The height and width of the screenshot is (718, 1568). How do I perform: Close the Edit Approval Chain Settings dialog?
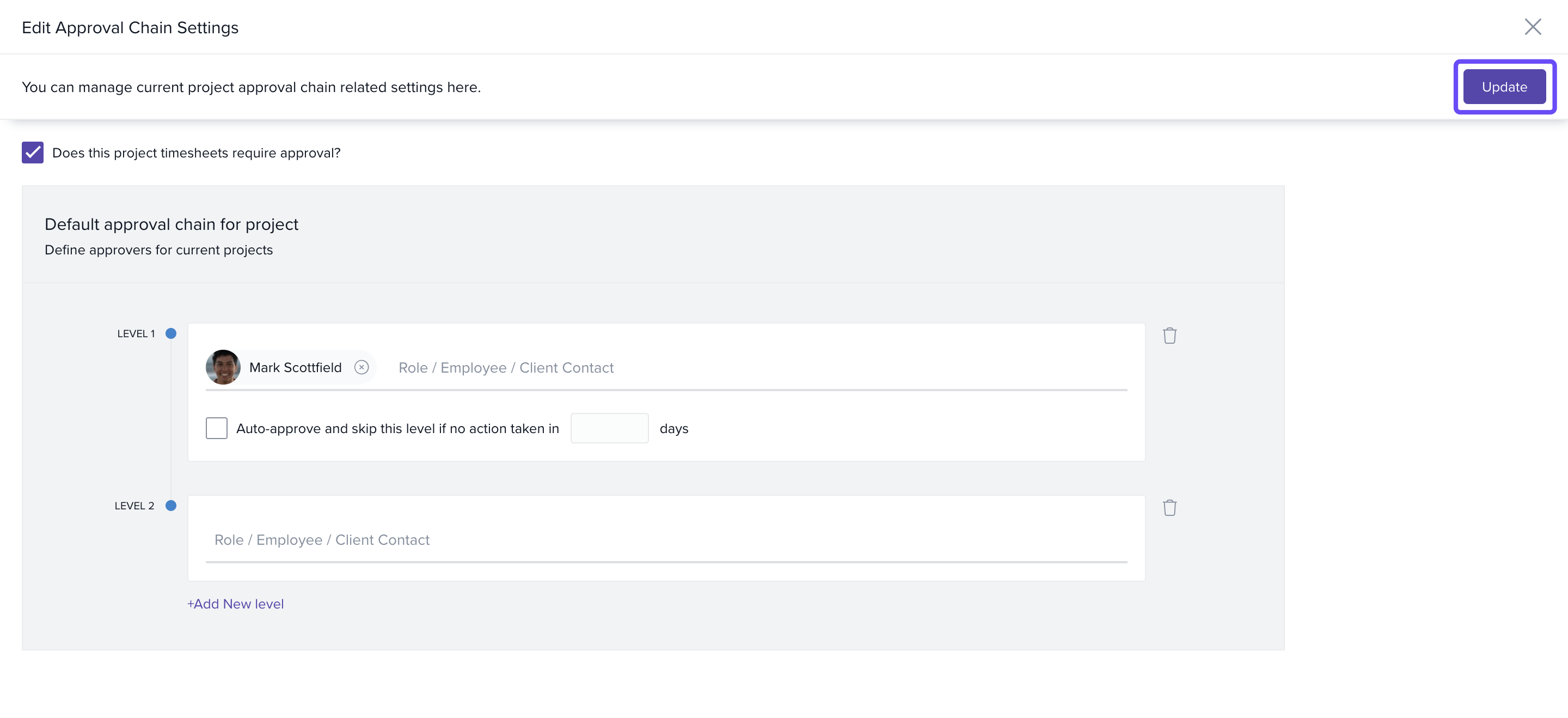[1532, 27]
